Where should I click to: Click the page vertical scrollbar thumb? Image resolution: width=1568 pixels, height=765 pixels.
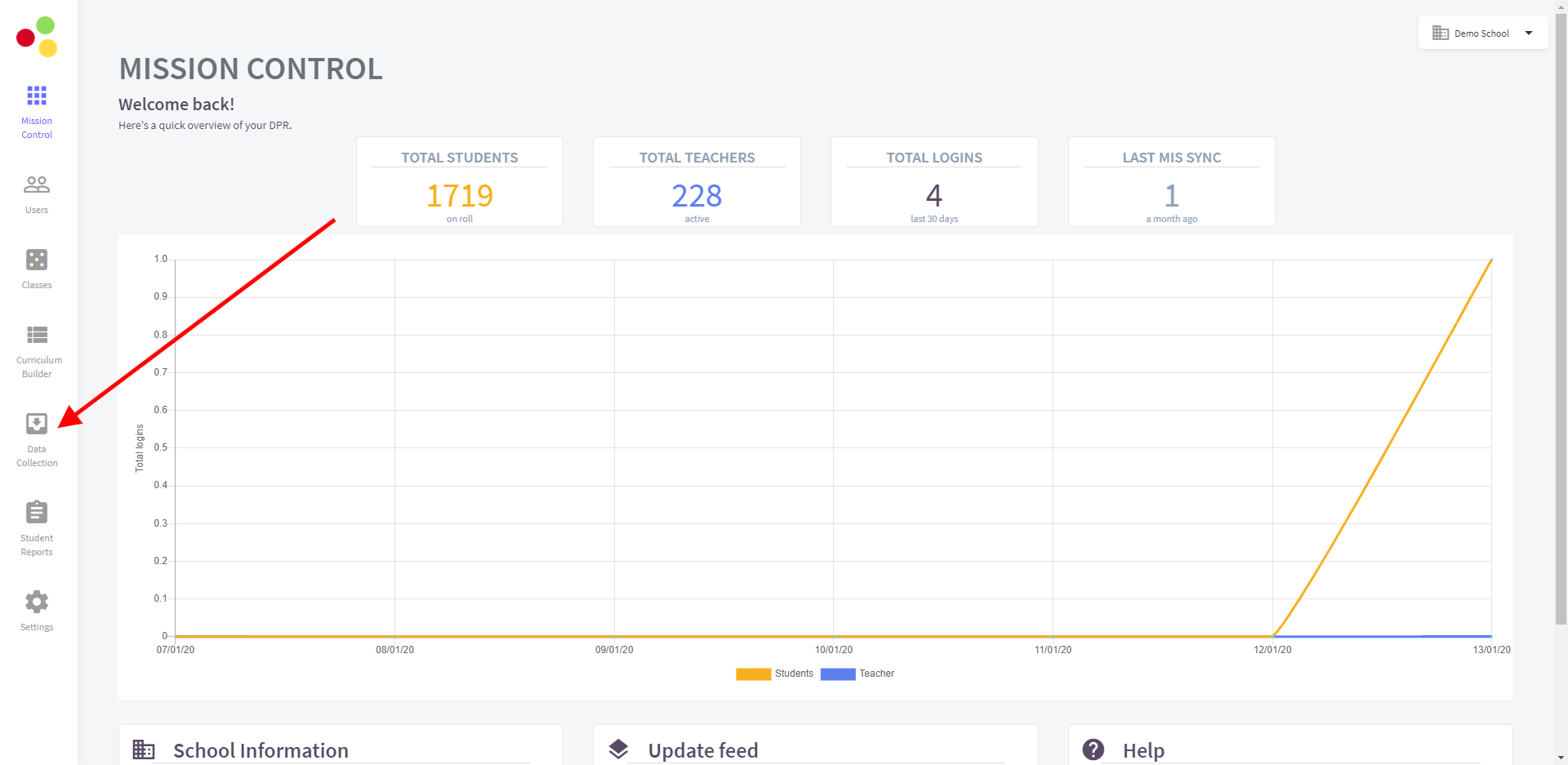1561,318
